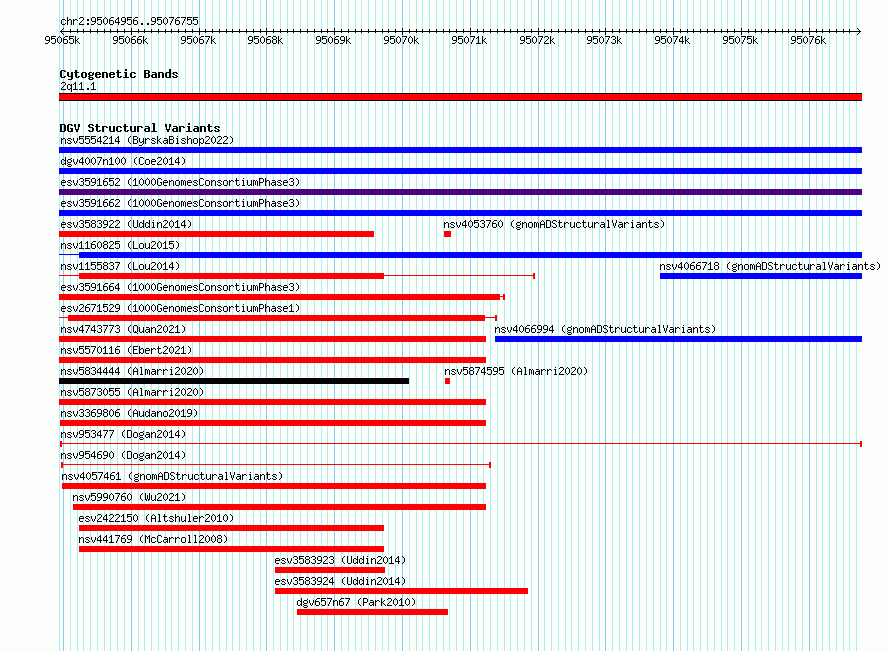890x651 pixels.
Task: Click the nsv1160825 (Lou2015) label
Action: pos(120,245)
